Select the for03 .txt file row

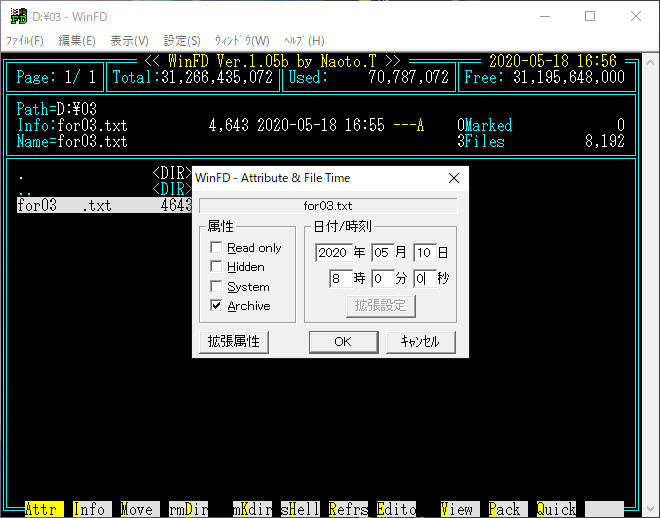[x=104, y=205]
